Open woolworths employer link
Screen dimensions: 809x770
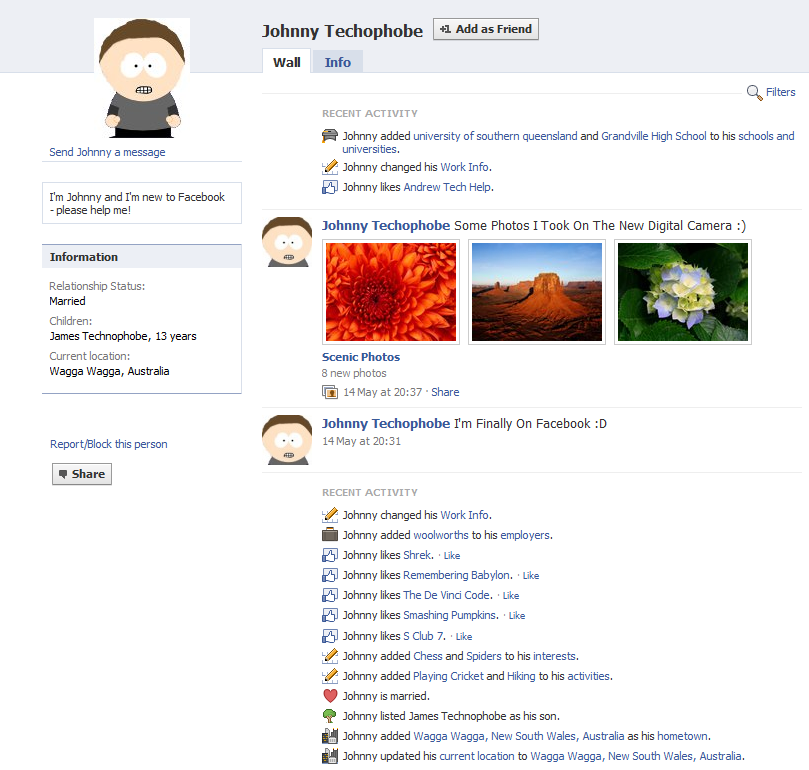[x=441, y=535]
